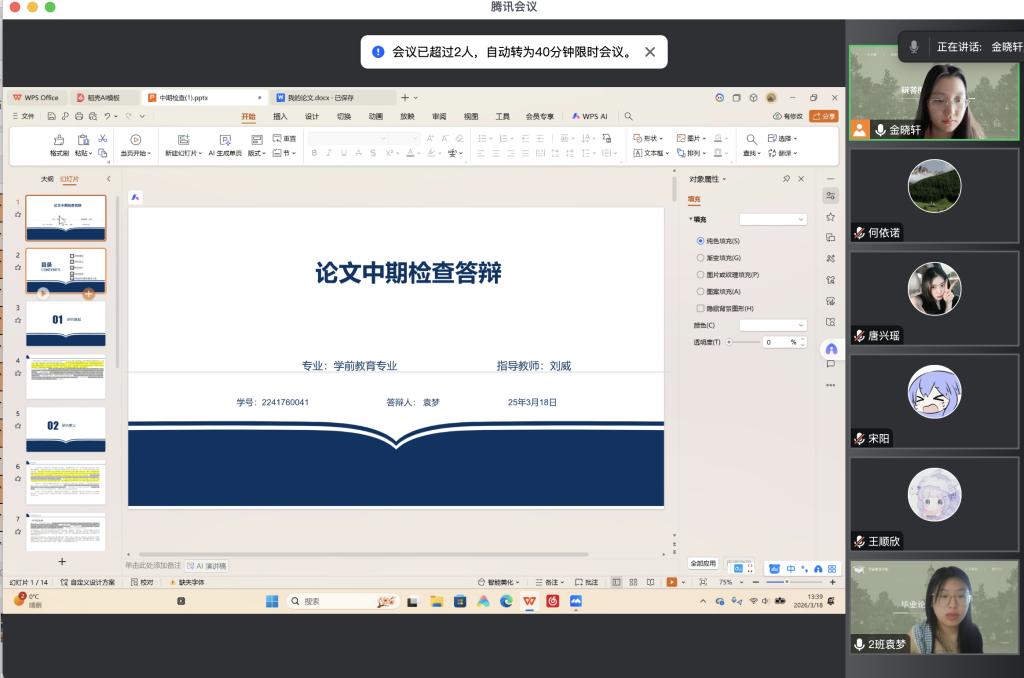The width and height of the screenshot is (1024, 678).
Task: Select 图片或纹理填充(P) radio button
Action: (700, 274)
